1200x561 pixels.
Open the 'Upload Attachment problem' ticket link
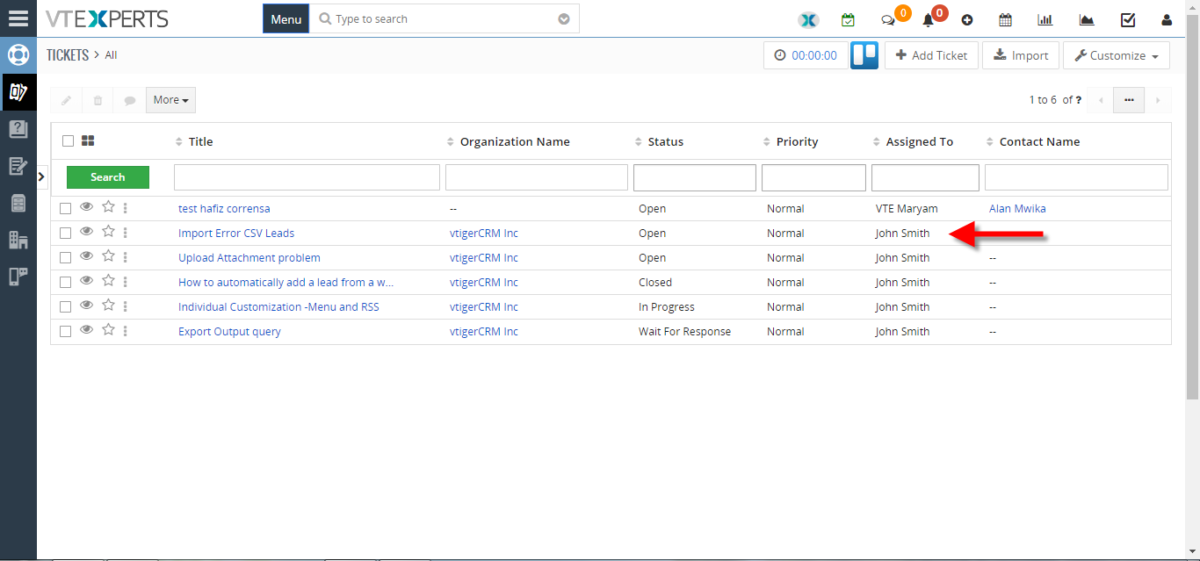pos(249,258)
